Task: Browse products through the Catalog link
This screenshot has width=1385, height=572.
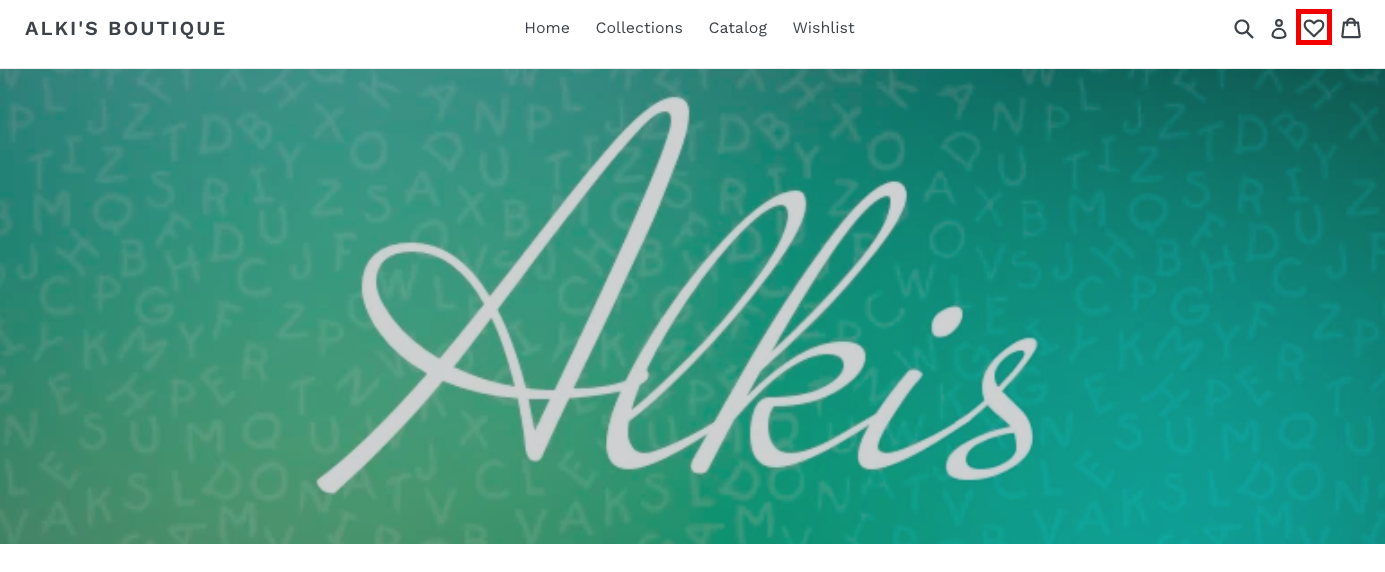Action: click(x=738, y=28)
